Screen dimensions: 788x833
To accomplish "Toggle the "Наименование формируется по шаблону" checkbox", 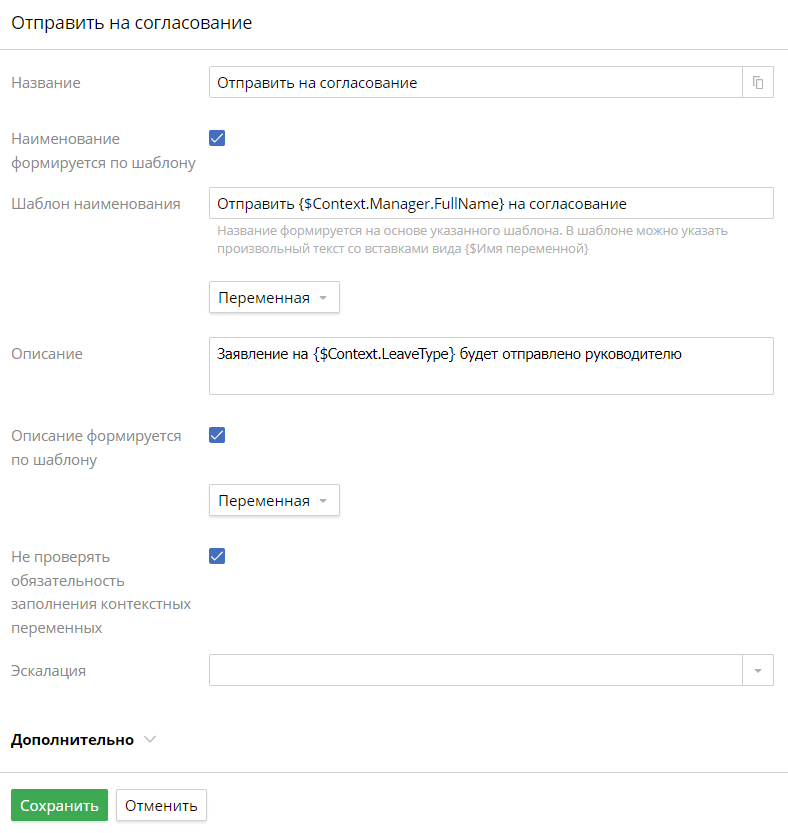I will pos(217,138).
